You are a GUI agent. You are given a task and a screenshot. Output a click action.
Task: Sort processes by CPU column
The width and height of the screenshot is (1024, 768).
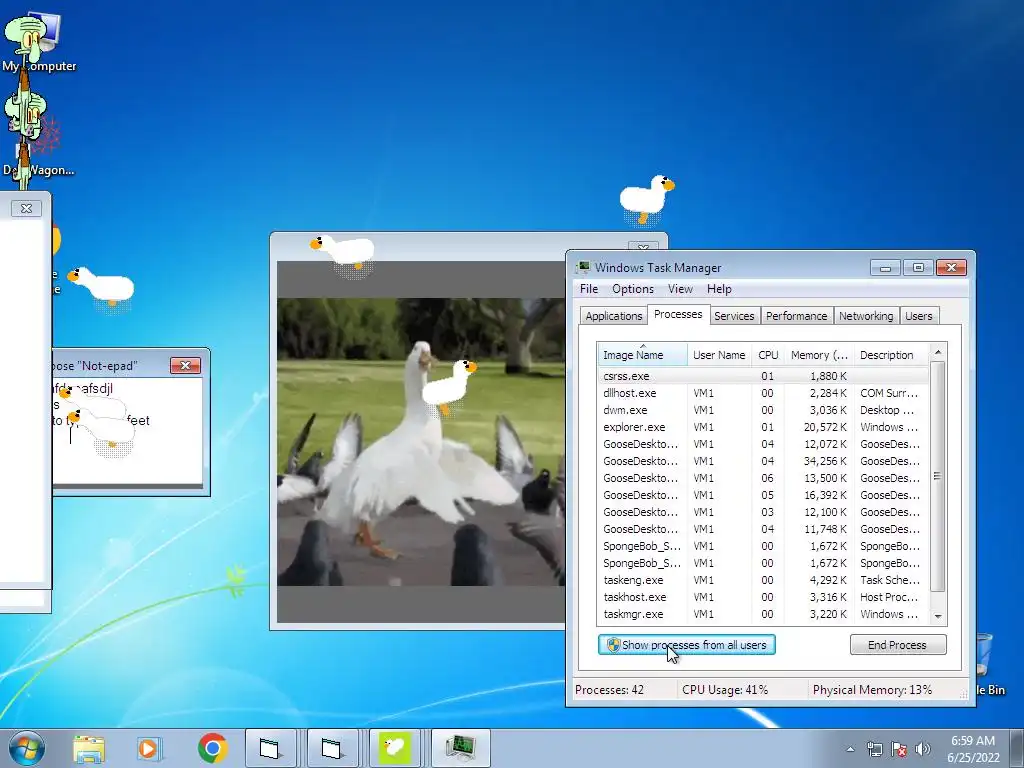(768, 355)
